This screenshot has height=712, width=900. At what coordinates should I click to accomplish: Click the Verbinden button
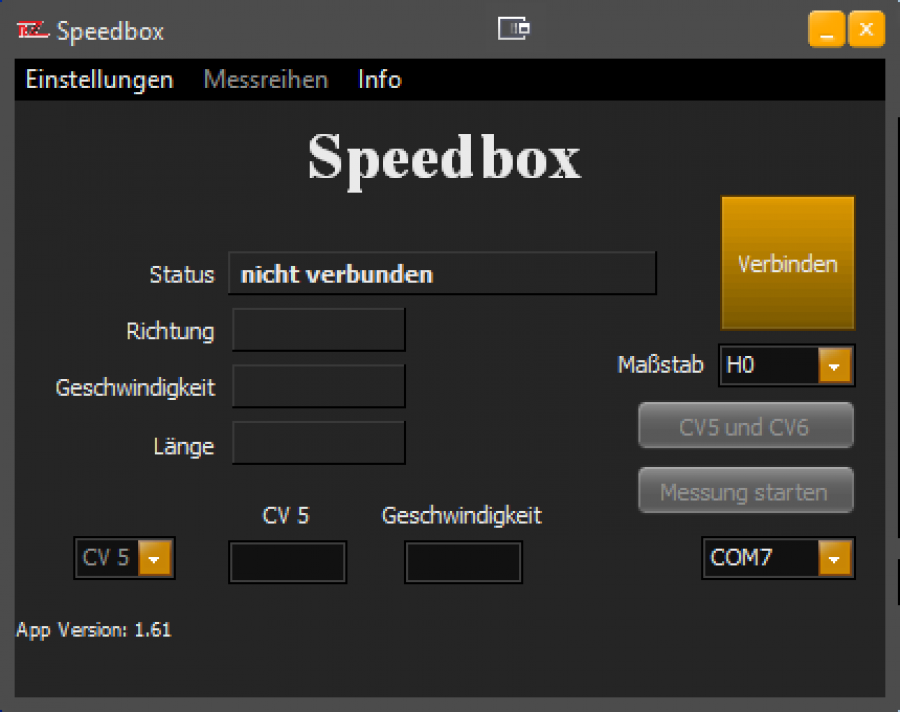[x=788, y=263]
